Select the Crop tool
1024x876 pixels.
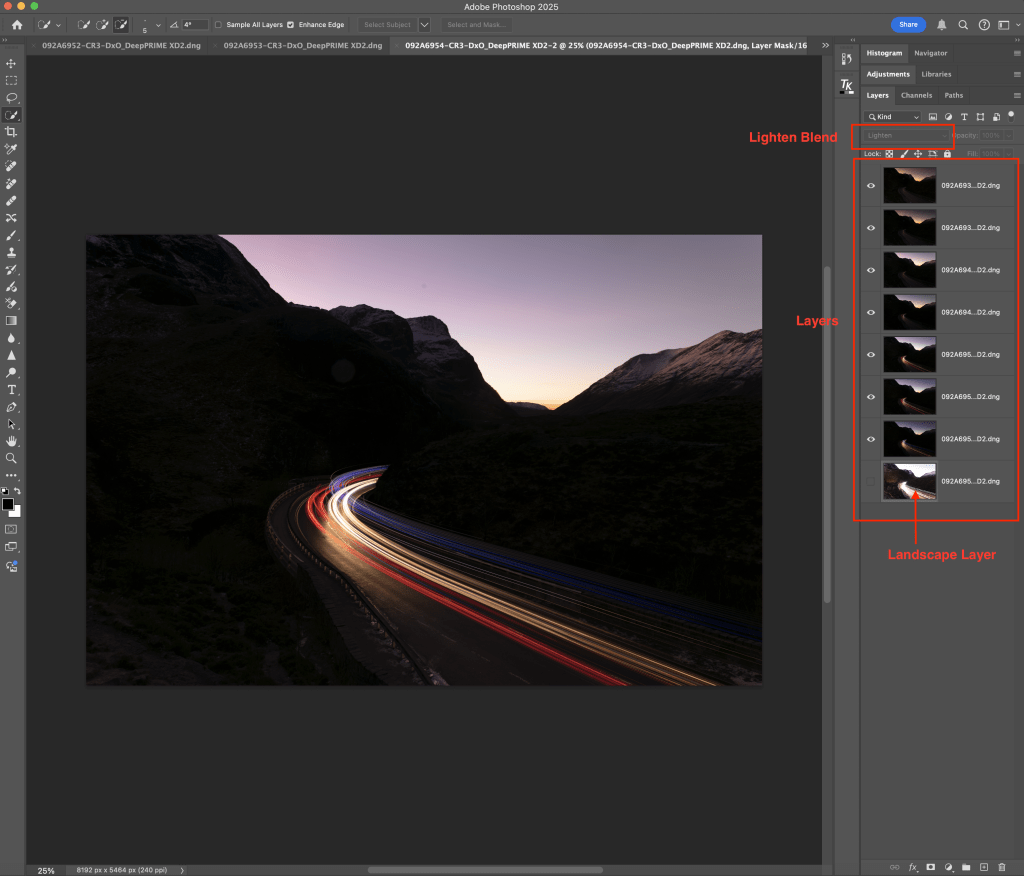point(12,132)
